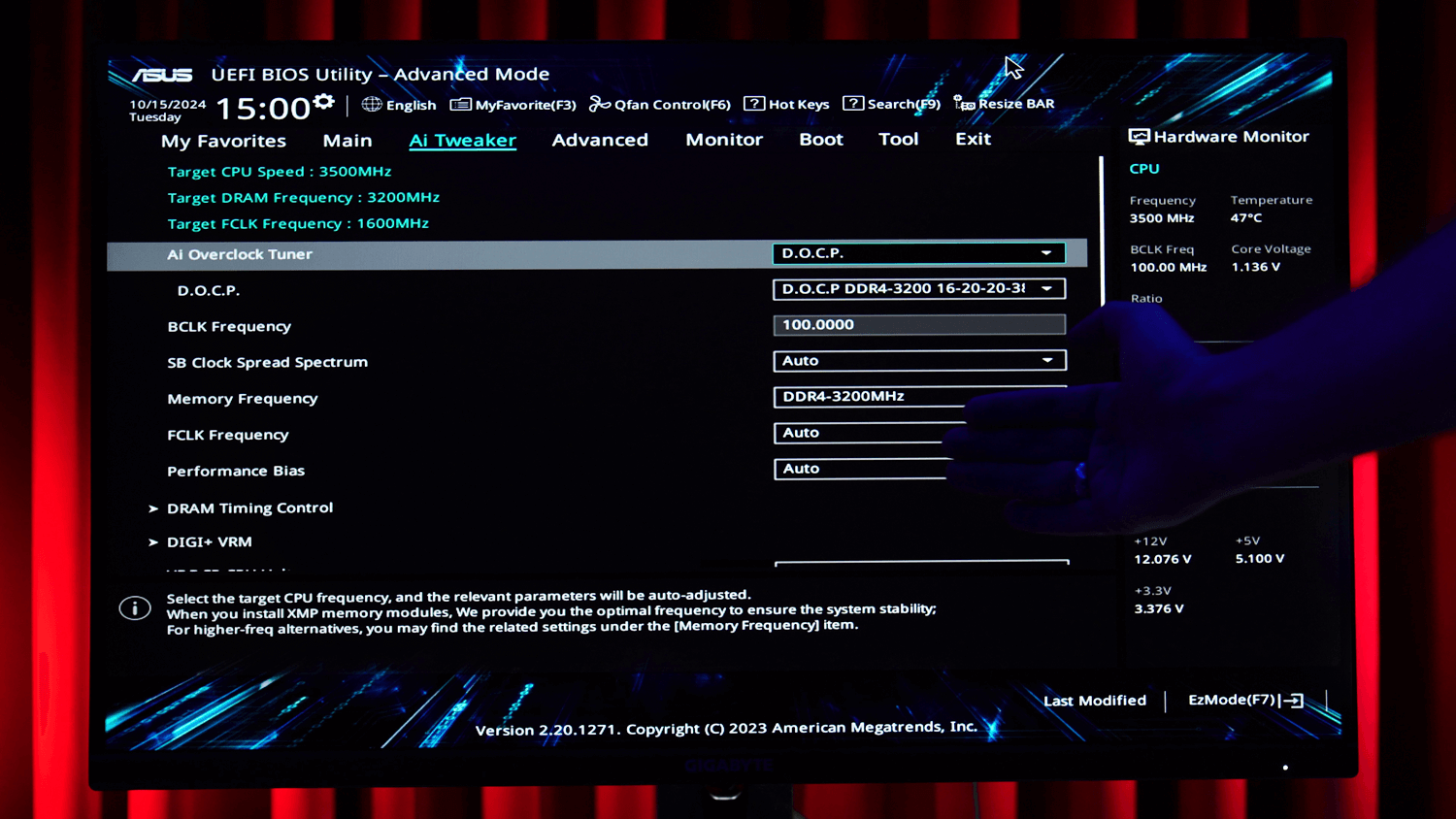Click the 12.076 V reading
The width and height of the screenshot is (1456, 819).
(x=1163, y=559)
